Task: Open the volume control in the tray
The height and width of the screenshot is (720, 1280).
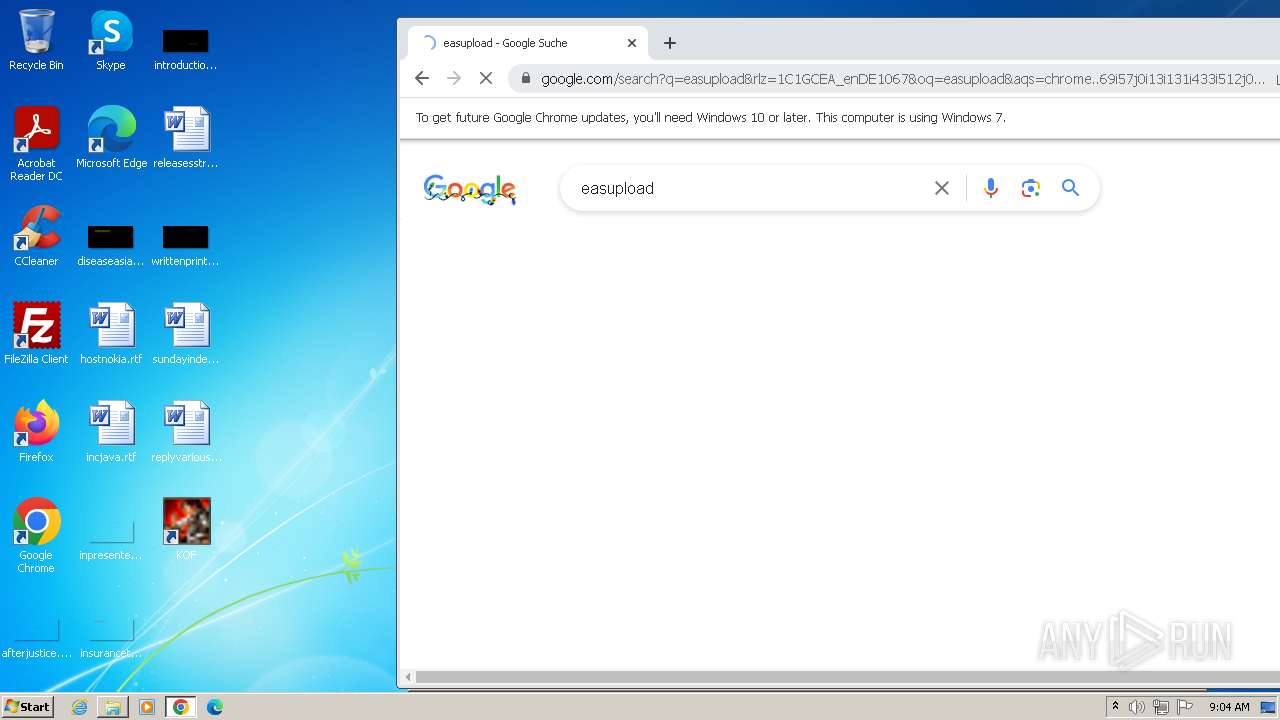Action: pyautogui.click(x=1137, y=707)
